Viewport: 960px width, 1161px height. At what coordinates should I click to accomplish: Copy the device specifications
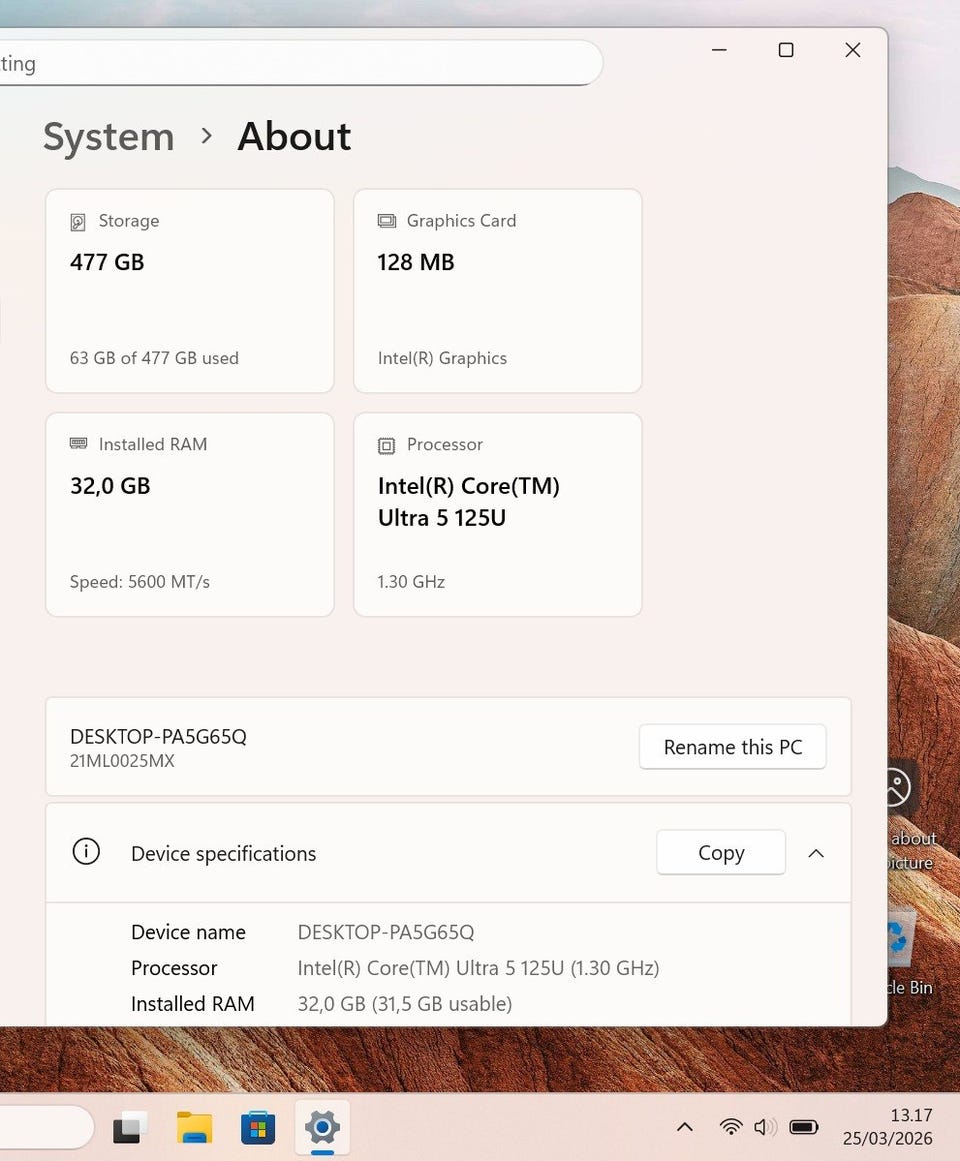click(720, 853)
